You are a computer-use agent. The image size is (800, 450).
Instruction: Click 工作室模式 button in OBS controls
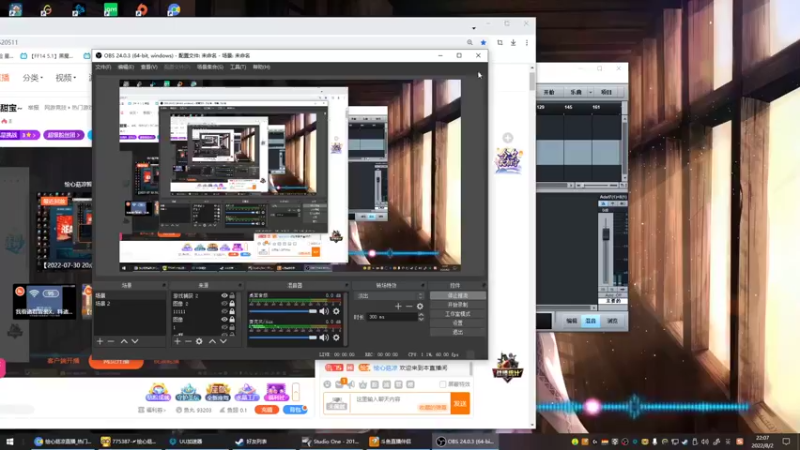tap(458, 314)
